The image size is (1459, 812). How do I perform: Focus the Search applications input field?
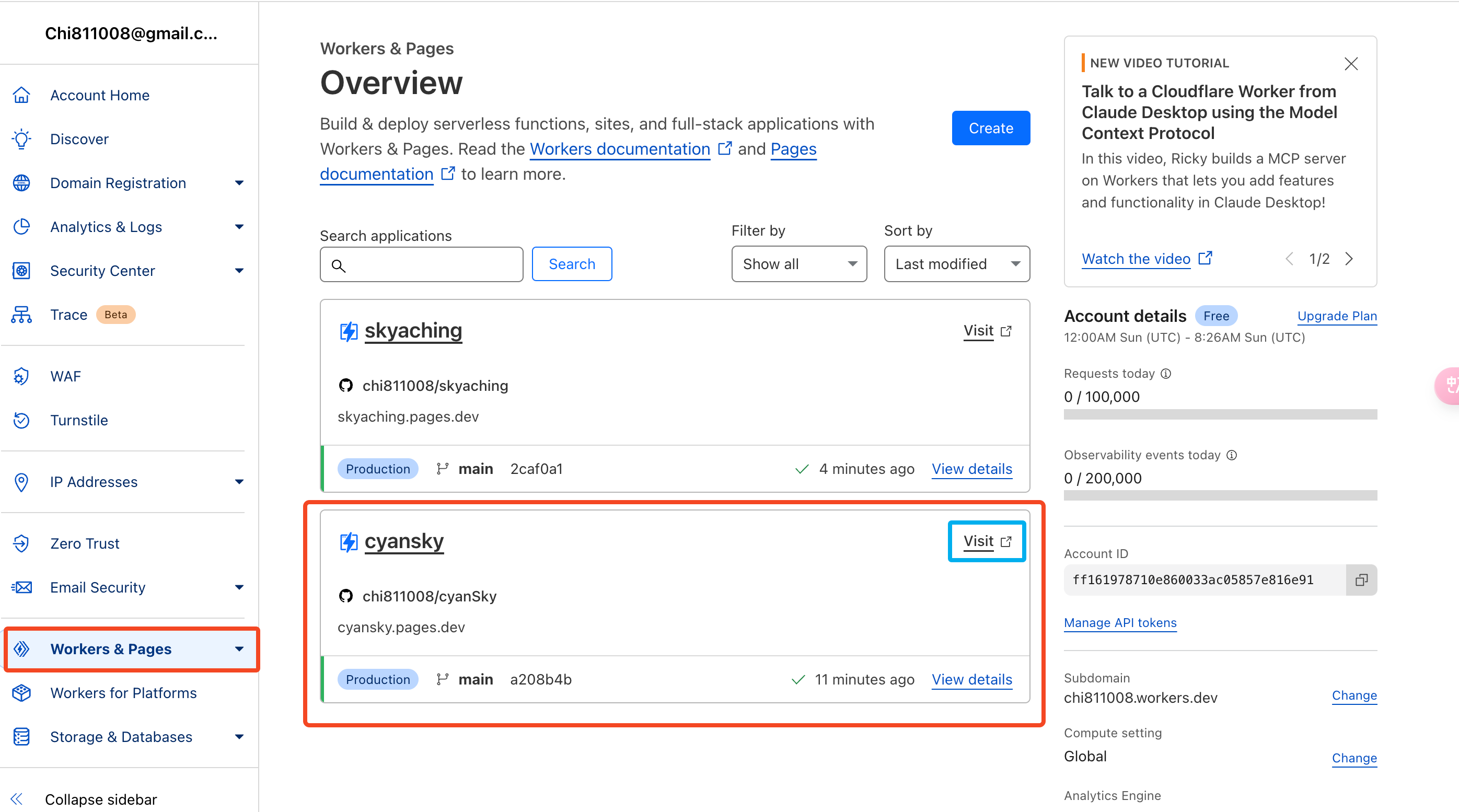coord(421,264)
